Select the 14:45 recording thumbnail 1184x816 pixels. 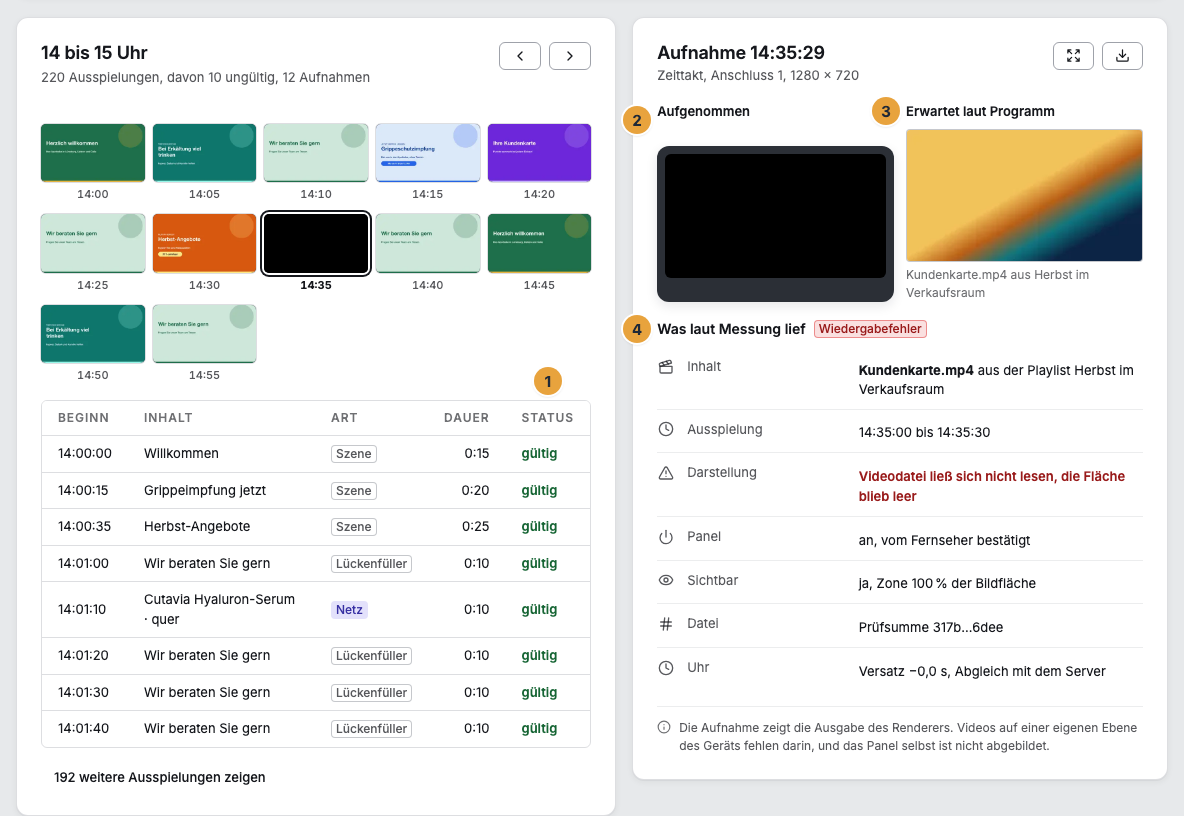click(x=539, y=243)
